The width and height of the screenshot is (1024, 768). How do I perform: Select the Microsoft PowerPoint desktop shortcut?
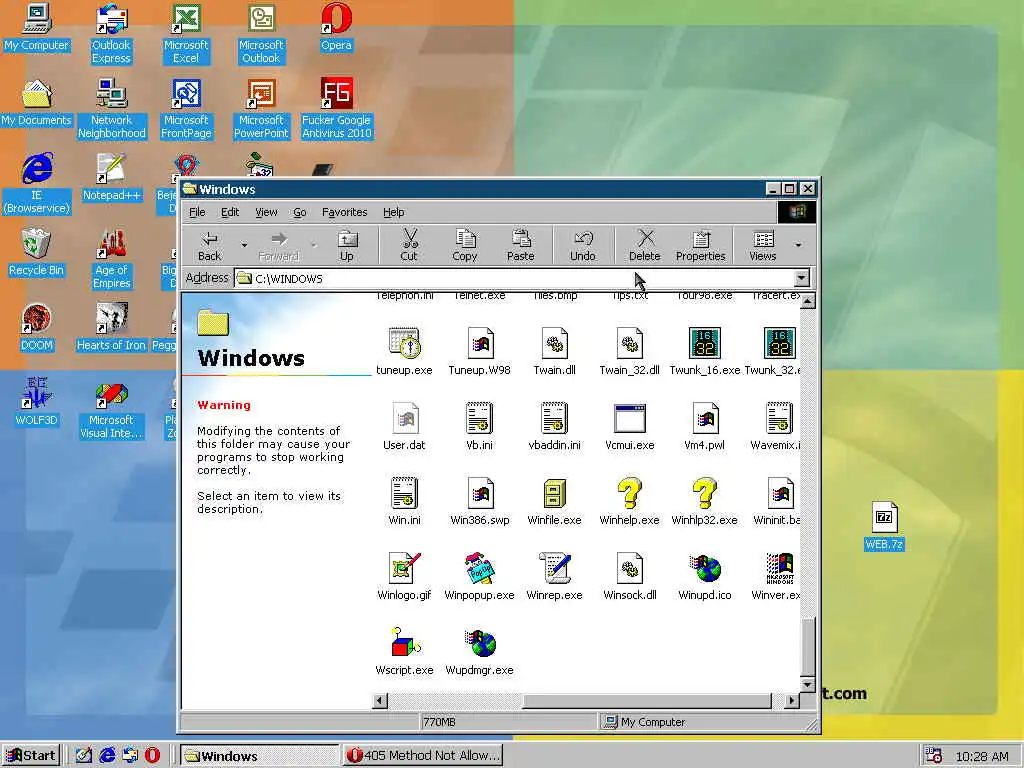pos(261,109)
